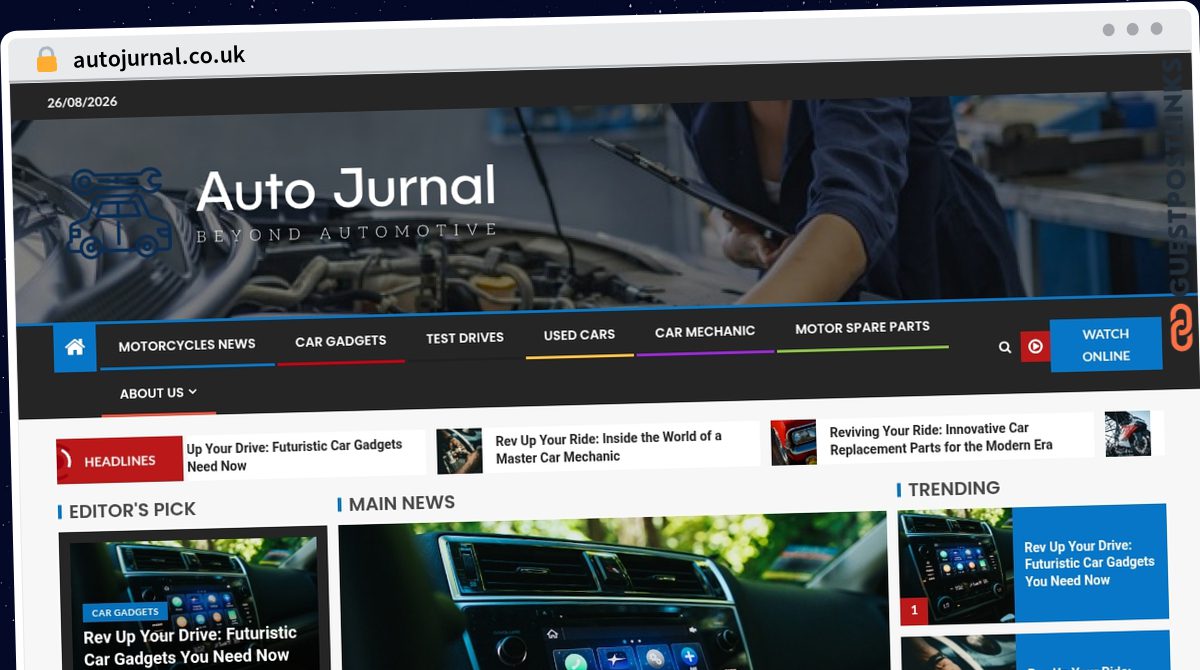This screenshot has height=670, width=1200.
Task: Open Car Gadgets menu item
Action: pos(340,341)
